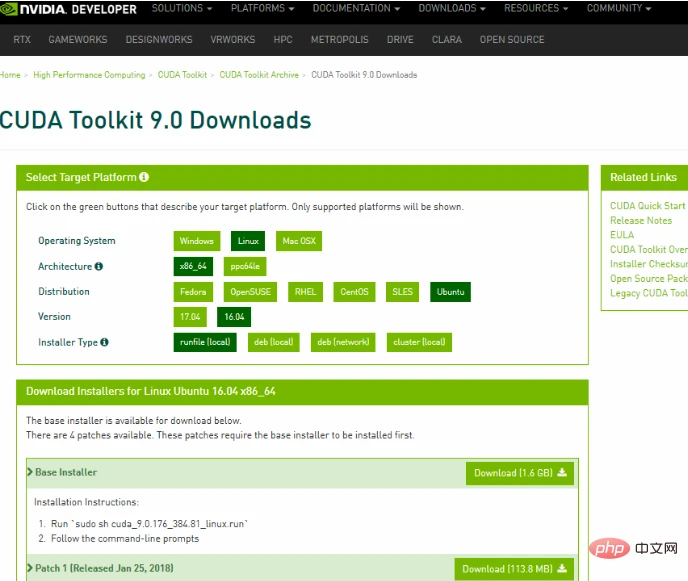This screenshot has height=581, width=688.
Task: Click CUDA Toolkit breadcrumb link
Action: (x=182, y=75)
